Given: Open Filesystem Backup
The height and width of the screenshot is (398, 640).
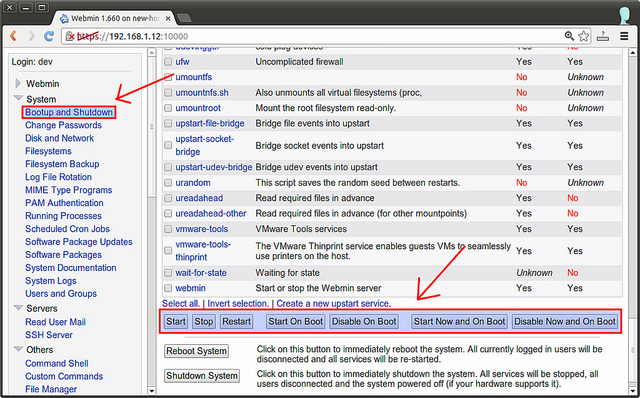Looking at the screenshot, I should pyautogui.click(x=62, y=164).
